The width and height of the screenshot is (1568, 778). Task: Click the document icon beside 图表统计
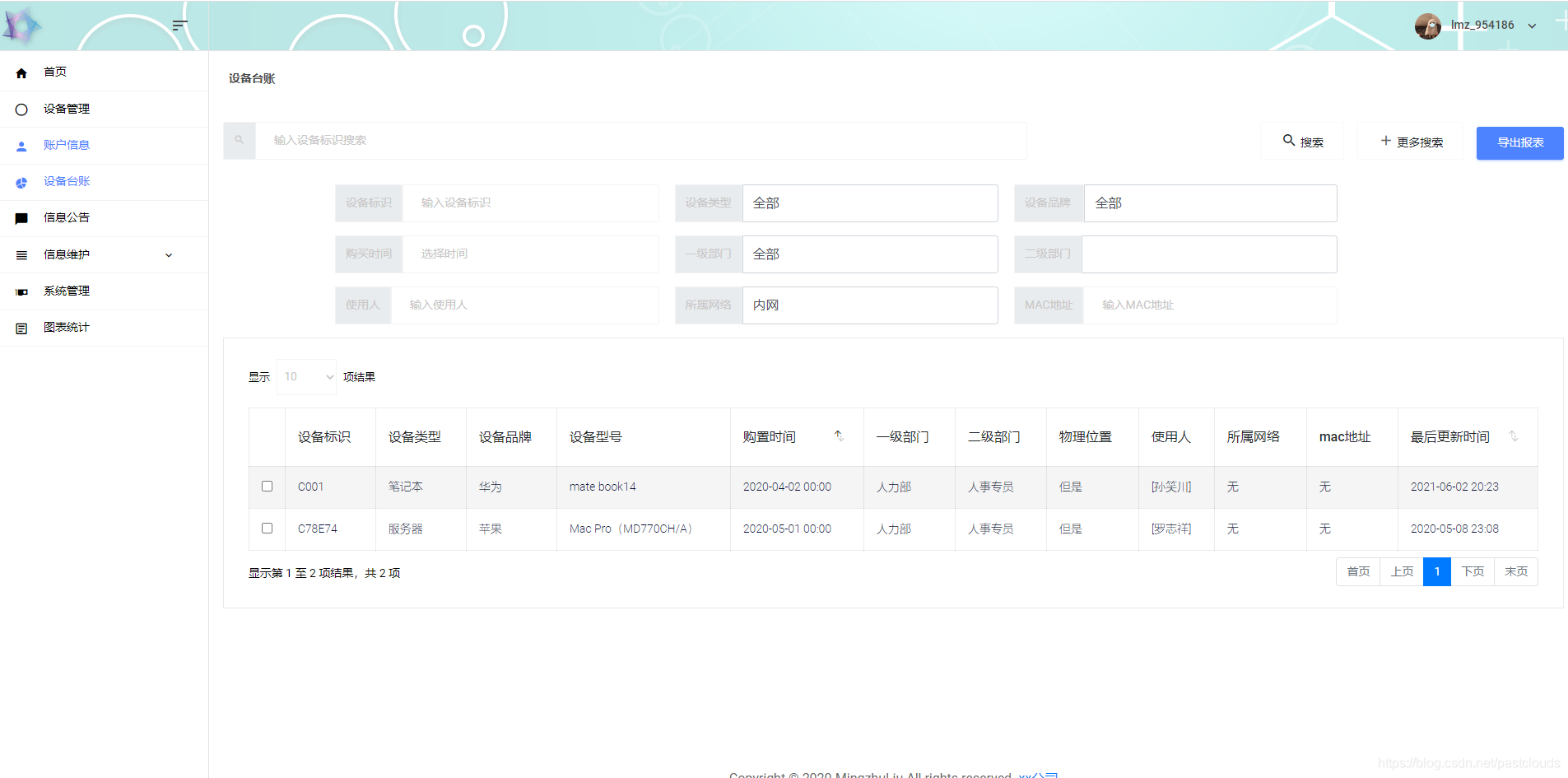(x=21, y=328)
